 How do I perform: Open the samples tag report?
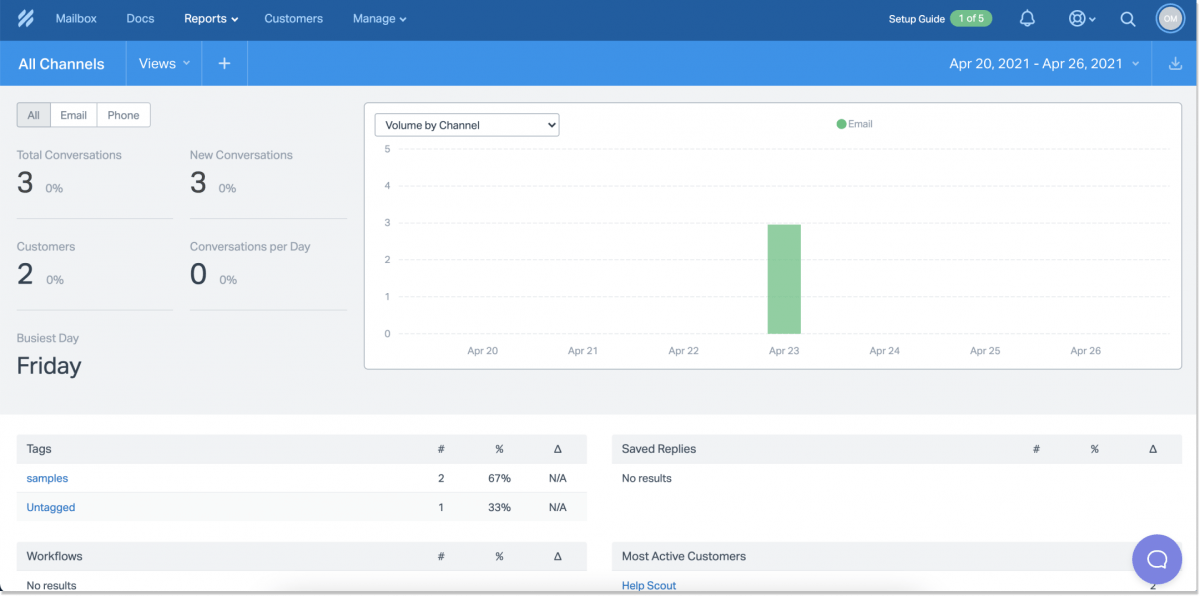tap(46, 478)
